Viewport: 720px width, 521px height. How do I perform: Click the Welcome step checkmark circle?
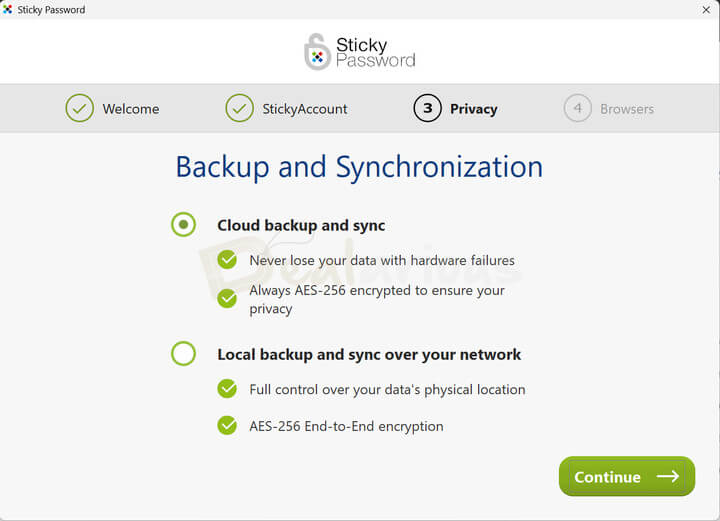(x=79, y=108)
